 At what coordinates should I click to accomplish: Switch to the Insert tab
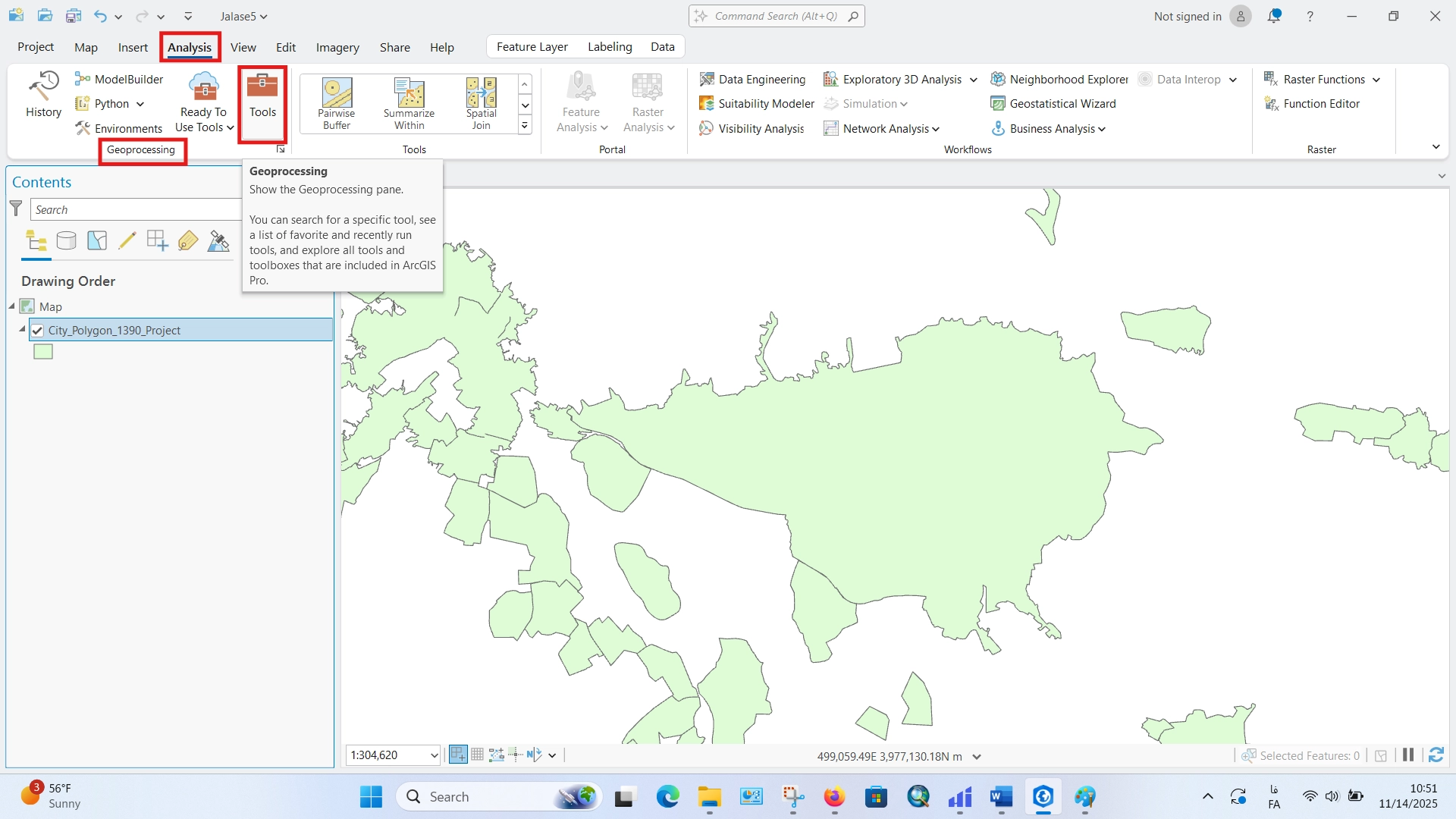click(x=133, y=47)
